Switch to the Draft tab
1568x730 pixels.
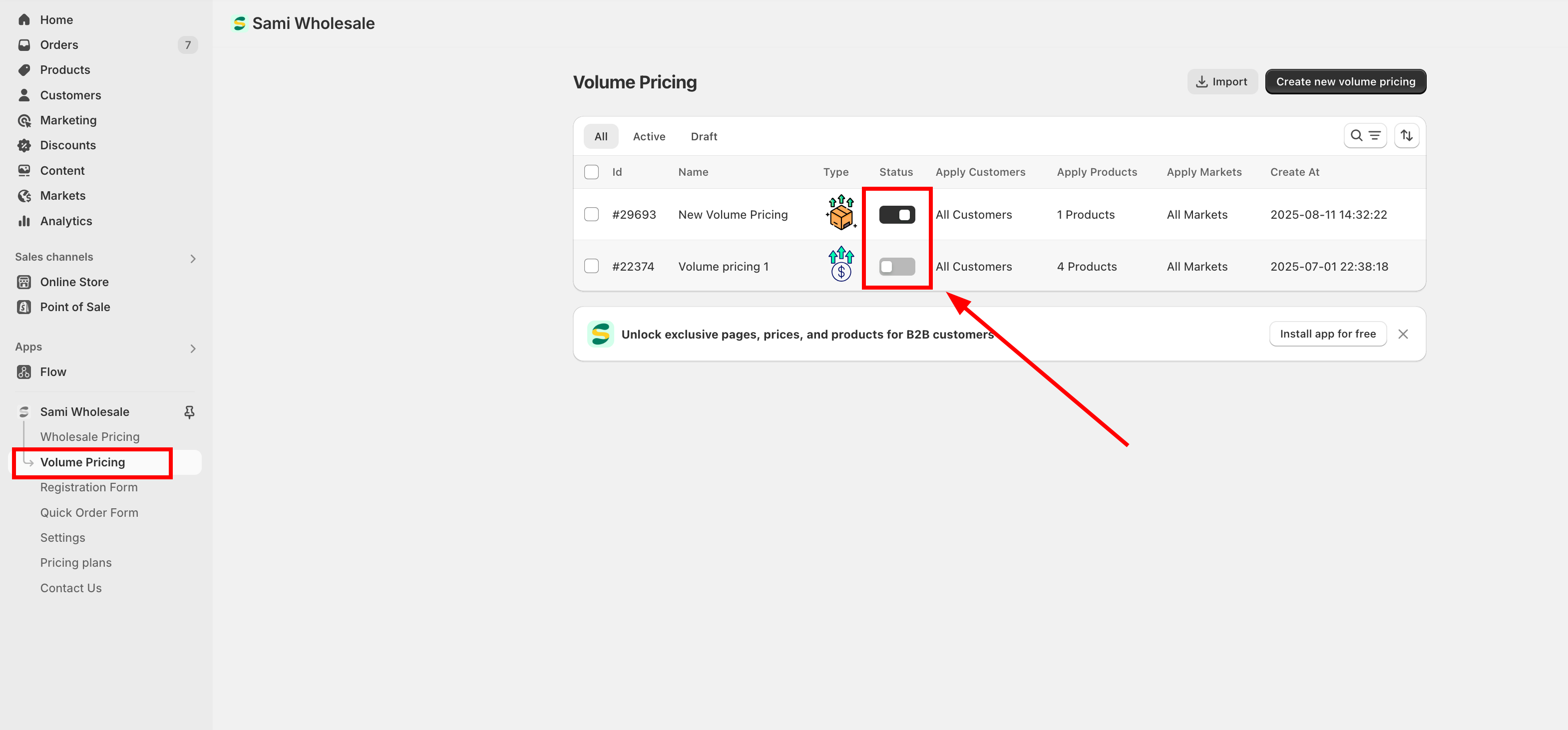(703, 136)
